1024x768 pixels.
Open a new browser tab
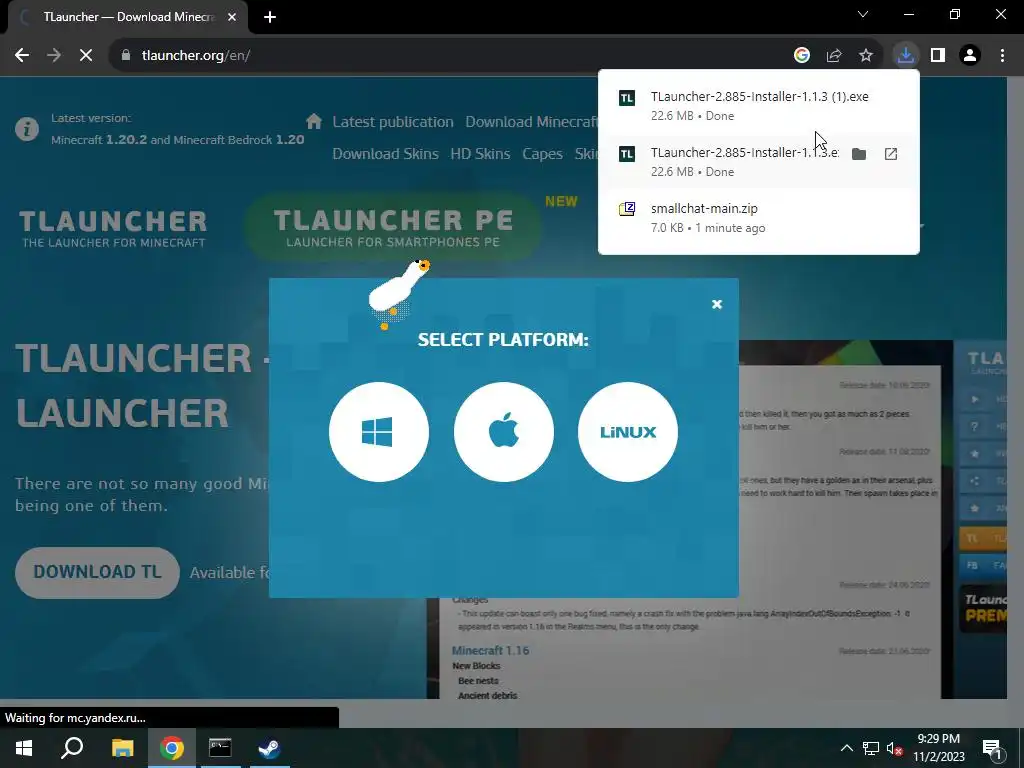(x=270, y=18)
